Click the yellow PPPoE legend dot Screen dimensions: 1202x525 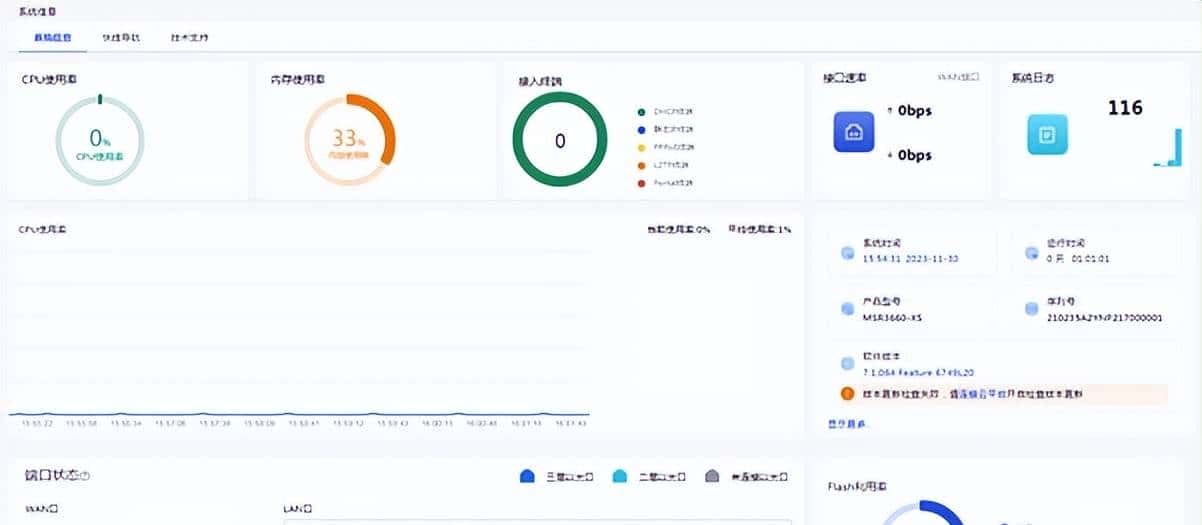click(641, 148)
